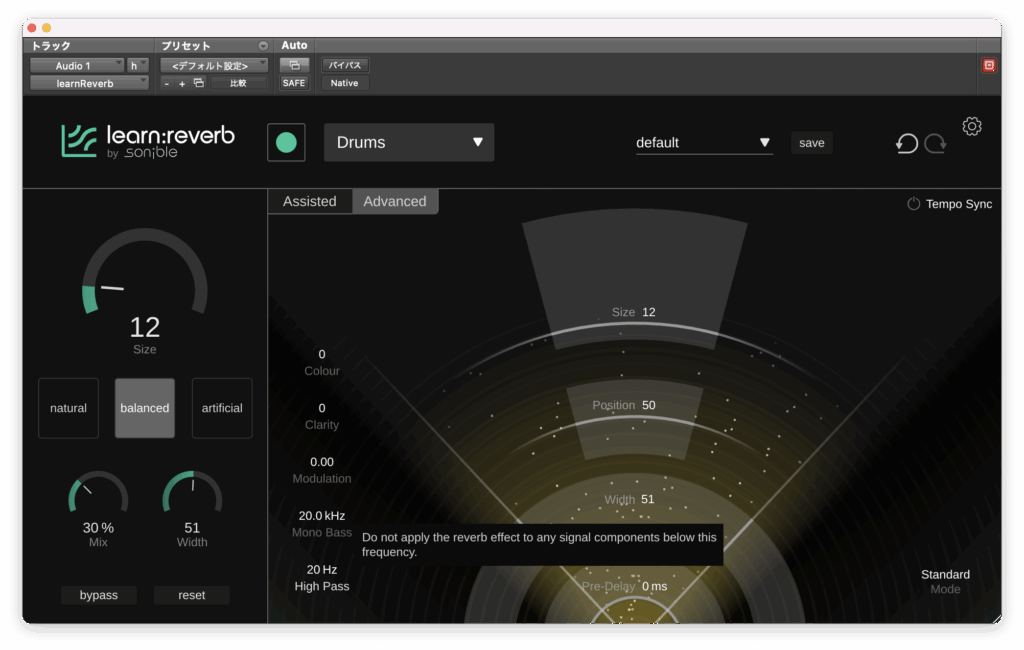Click the Position 50 label in the visualizer

point(624,405)
